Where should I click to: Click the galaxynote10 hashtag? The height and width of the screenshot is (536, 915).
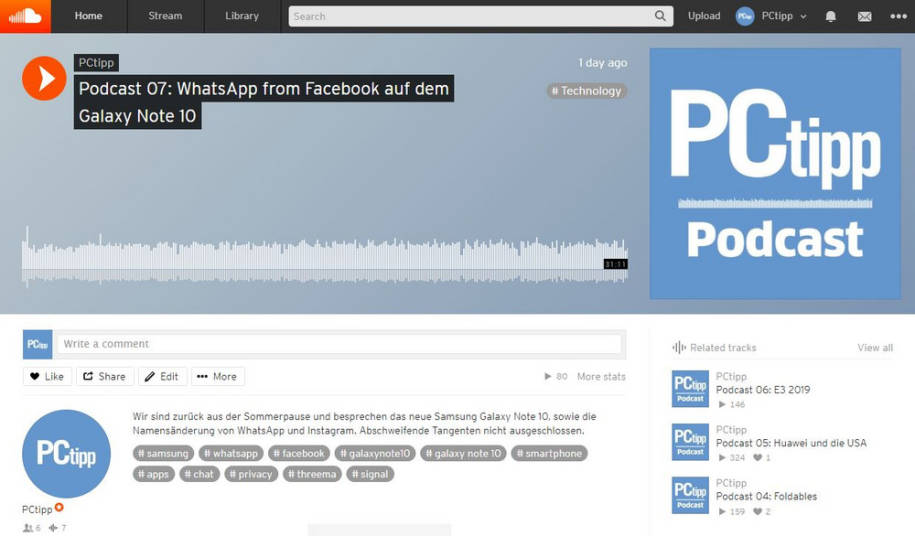point(375,453)
